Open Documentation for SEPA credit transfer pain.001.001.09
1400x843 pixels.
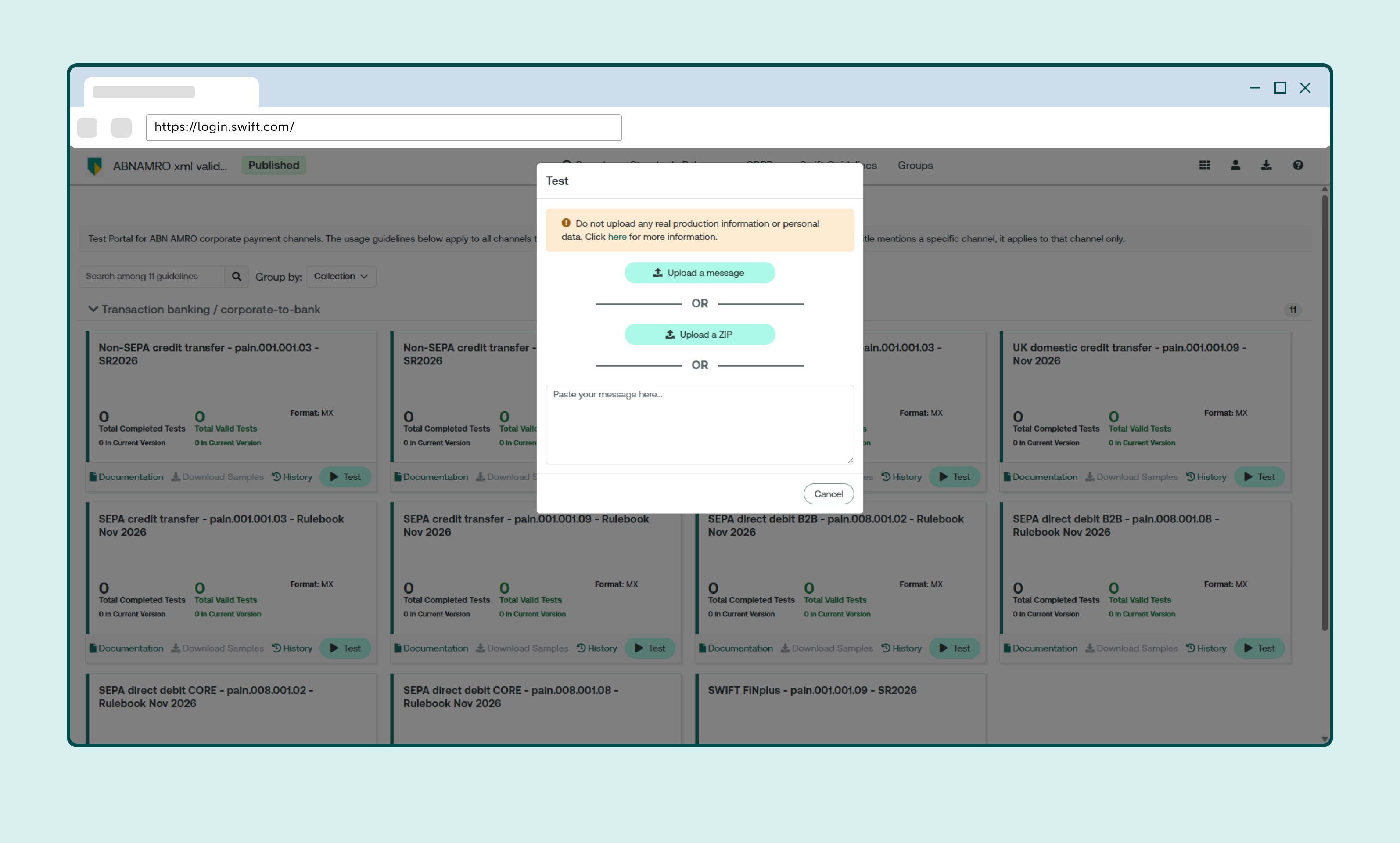coord(431,648)
